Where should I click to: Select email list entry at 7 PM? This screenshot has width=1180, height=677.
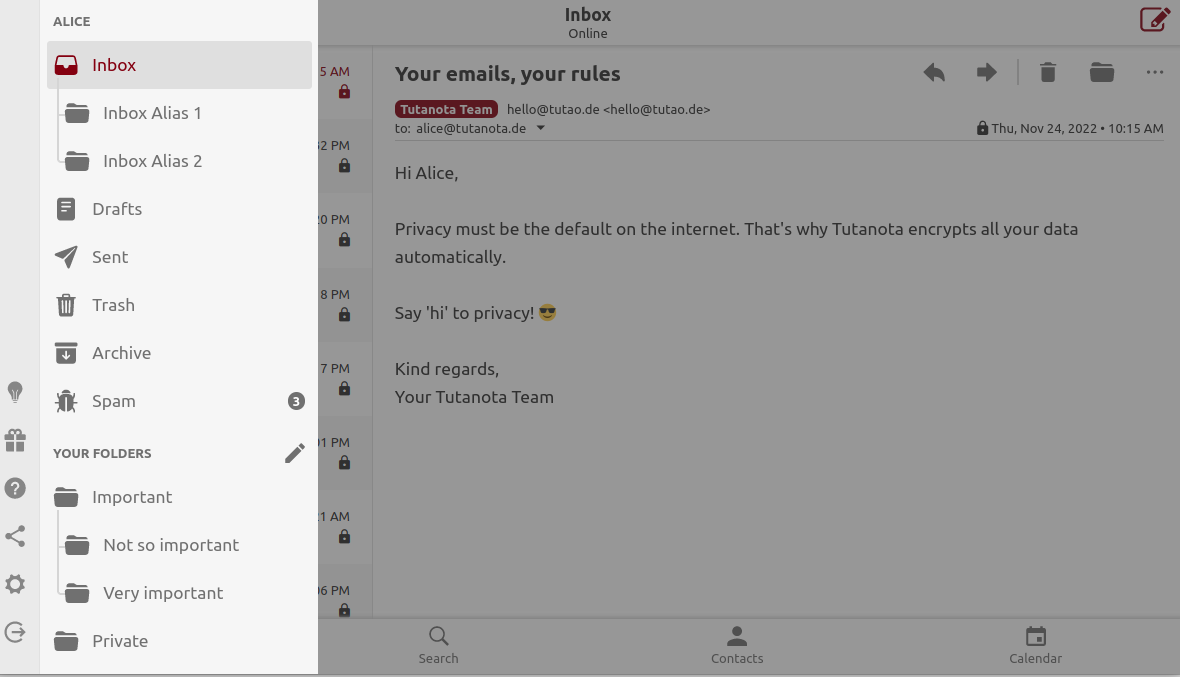[x=345, y=378]
